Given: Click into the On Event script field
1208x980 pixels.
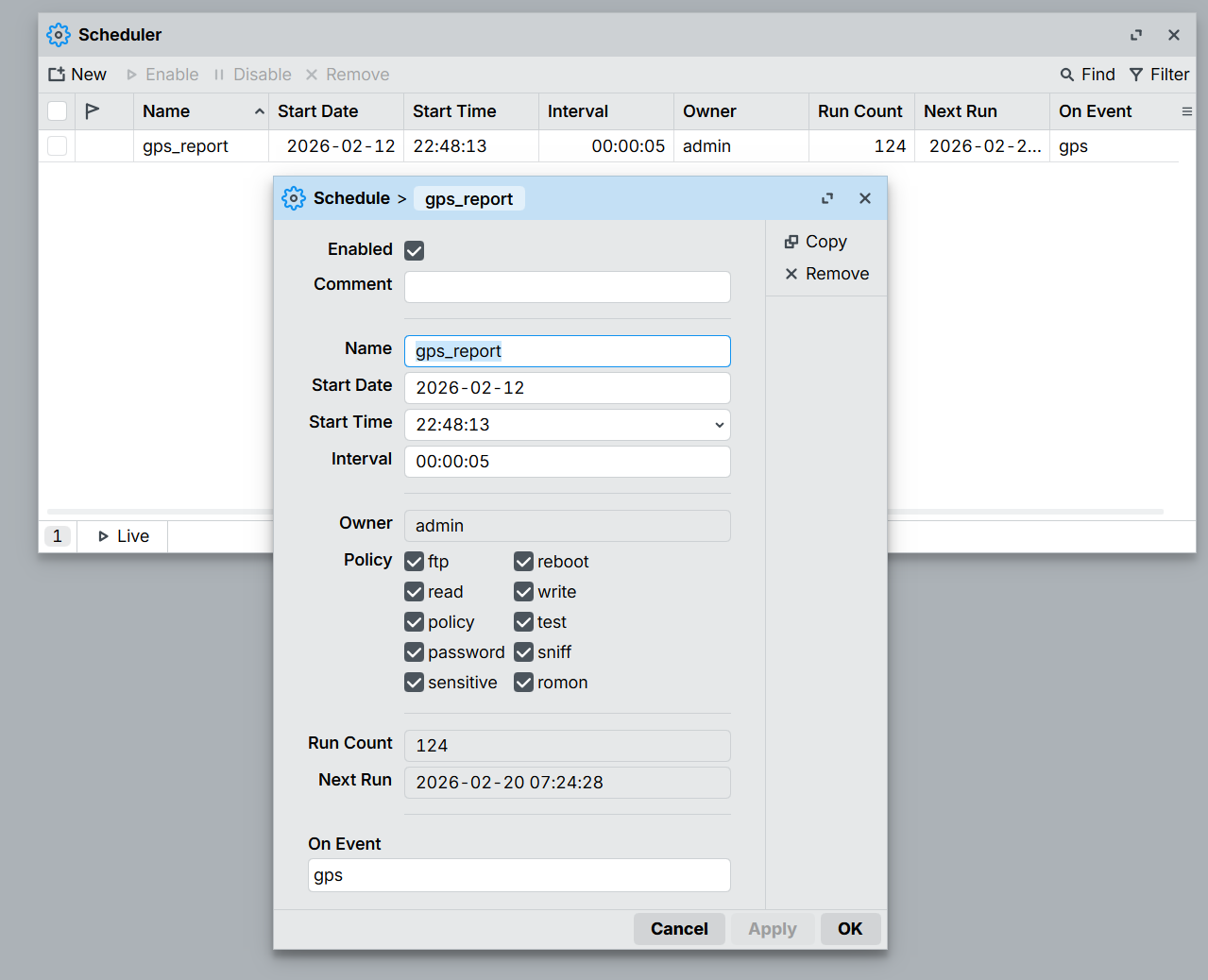Looking at the screenshot, I should 519,875.
